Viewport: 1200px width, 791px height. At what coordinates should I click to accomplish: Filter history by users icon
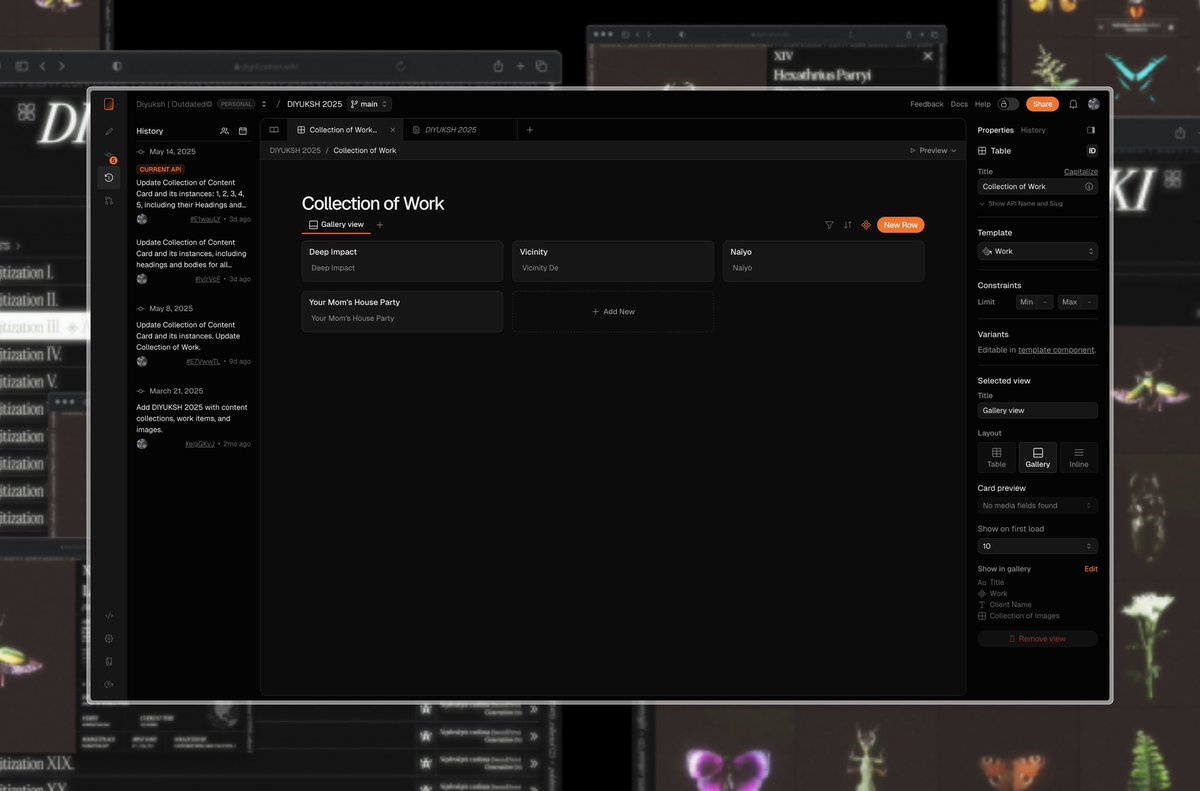pos(224,131)
